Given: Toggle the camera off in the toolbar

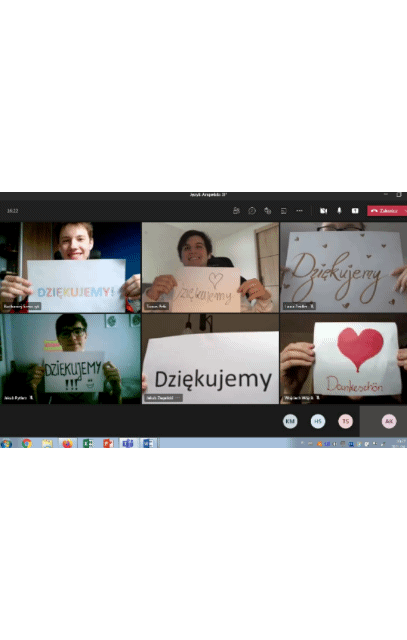Looking at the screenshot, I should 323,211.
